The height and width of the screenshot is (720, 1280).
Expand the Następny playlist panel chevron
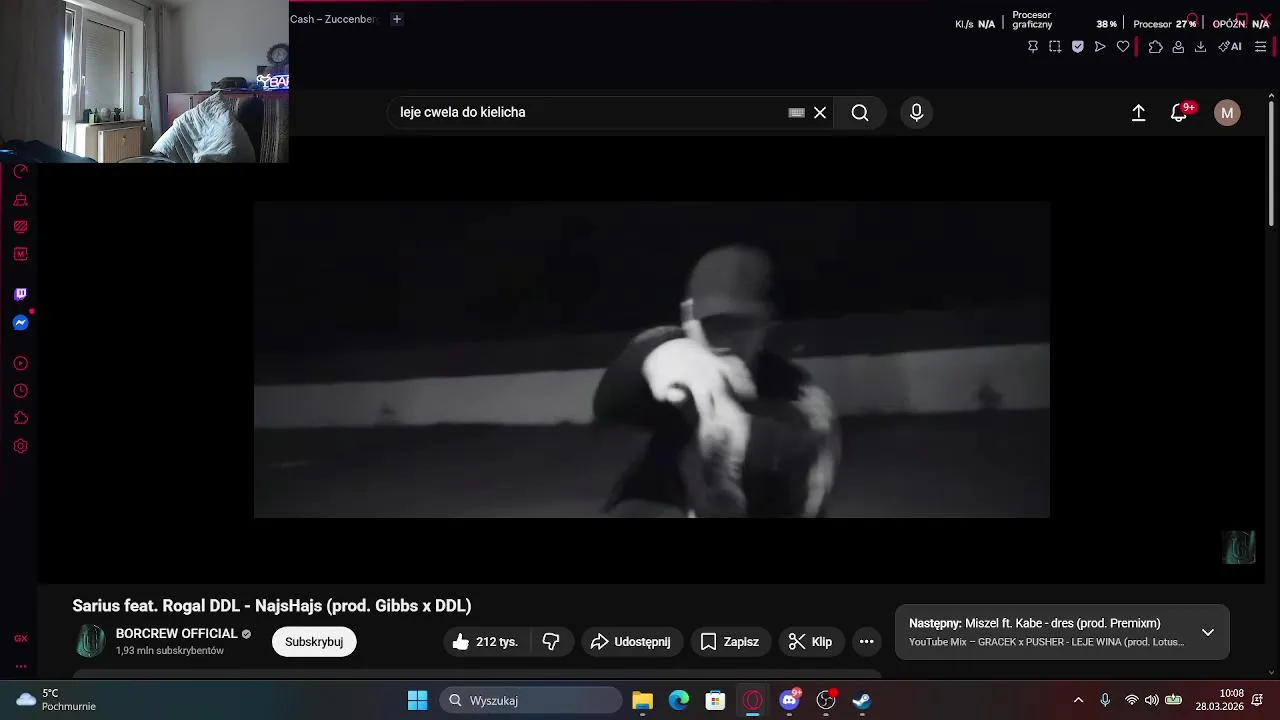point(1208,632)
